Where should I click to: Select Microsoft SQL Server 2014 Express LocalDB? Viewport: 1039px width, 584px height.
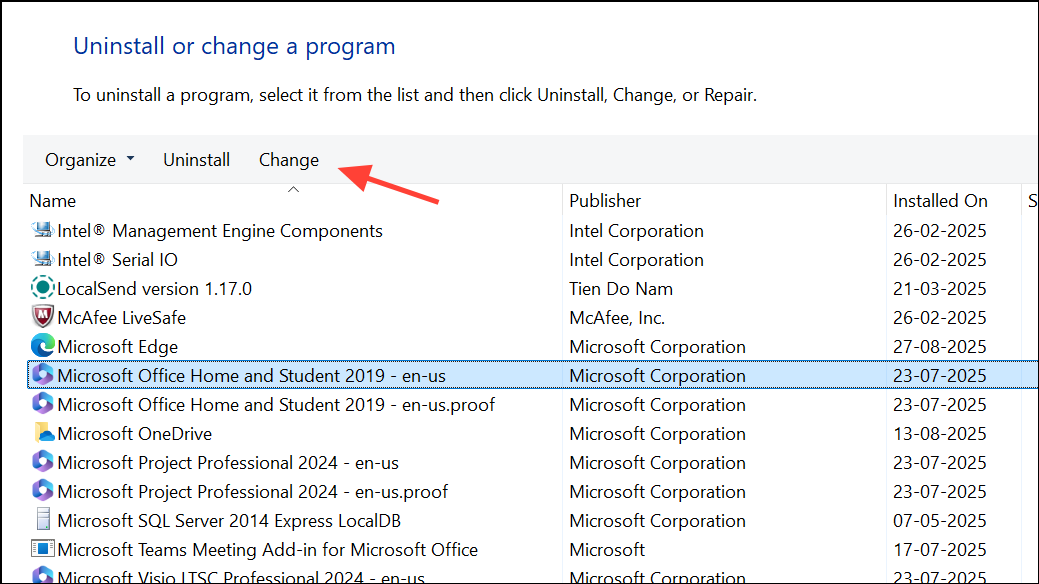[x=229, y=520]
